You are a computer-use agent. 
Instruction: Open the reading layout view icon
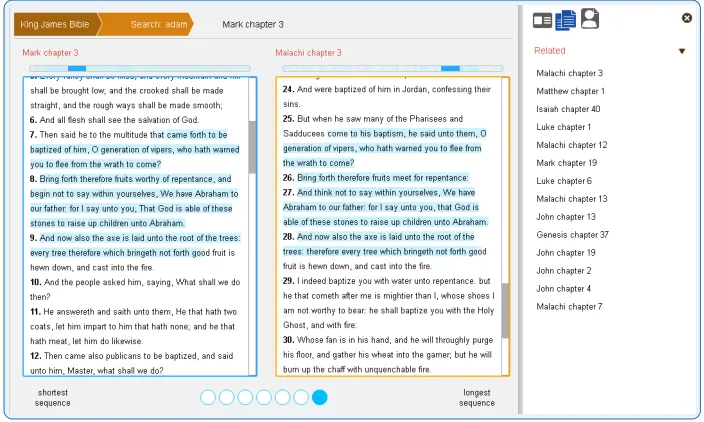coord(542,21)
